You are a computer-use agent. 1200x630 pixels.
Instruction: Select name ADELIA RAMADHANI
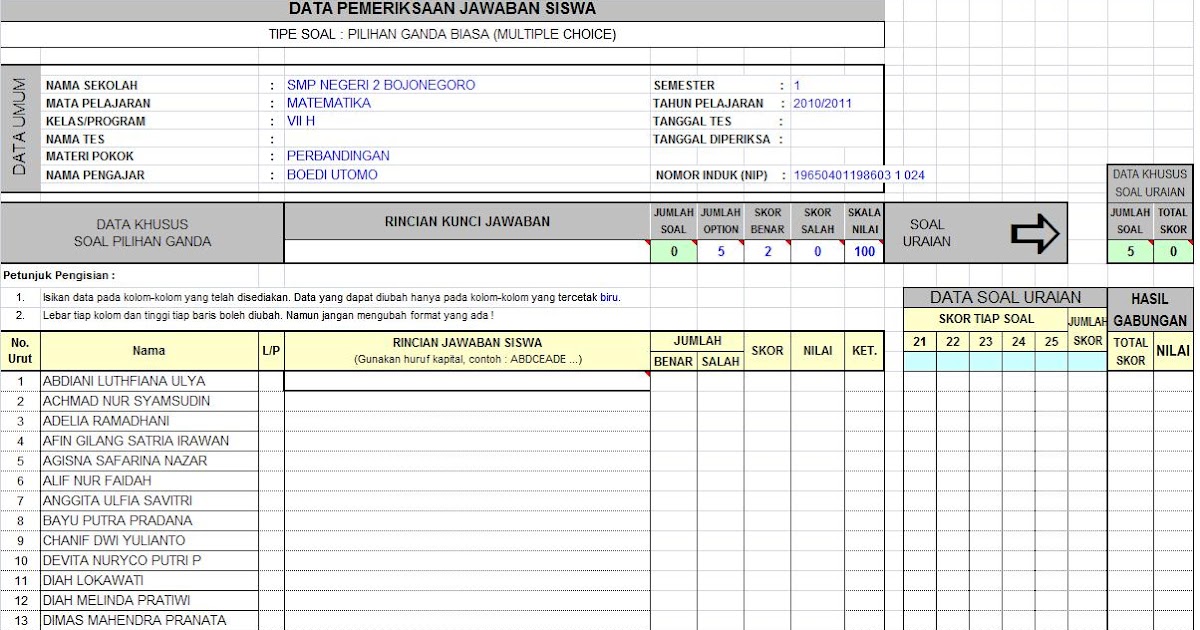pyautogui.click(x=106, y=421)
